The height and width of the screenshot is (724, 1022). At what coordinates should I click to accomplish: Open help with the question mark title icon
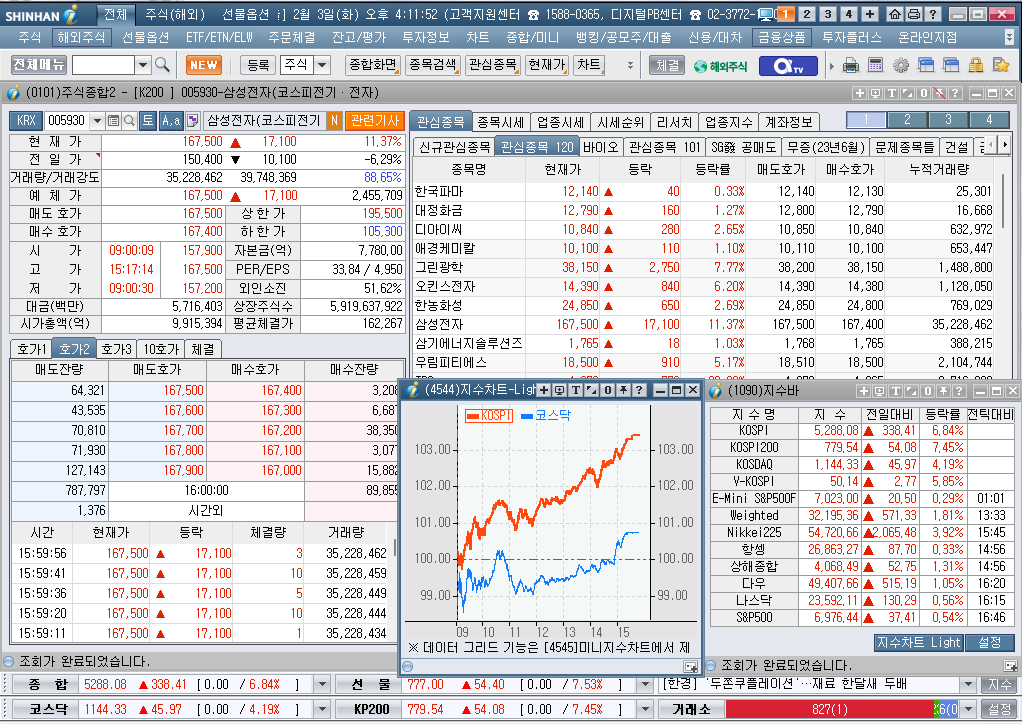tap(933, 14)
